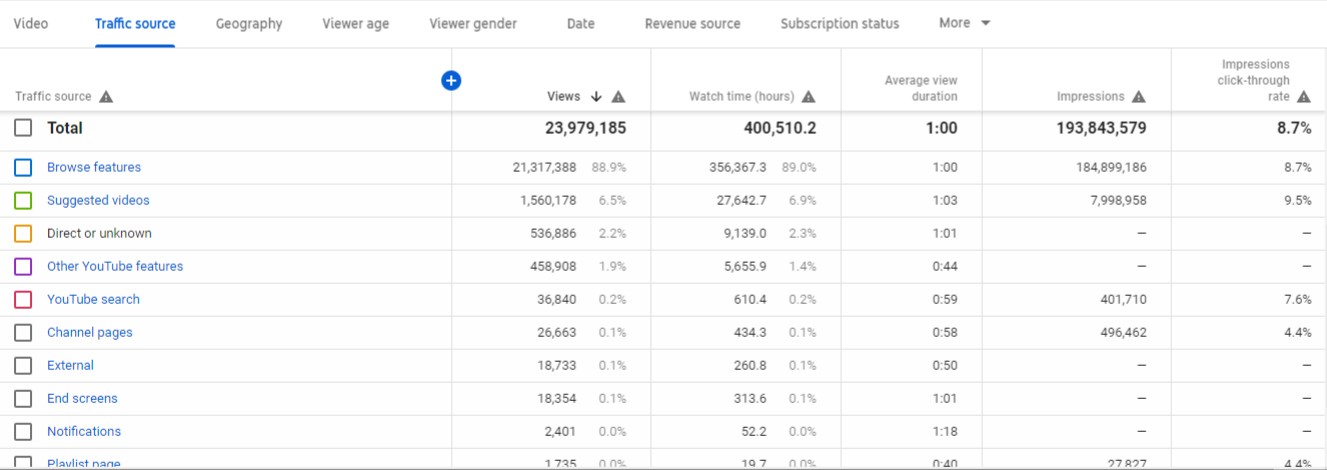
Task: Click warning icon beside Impressions header
Action: [1138, 97]
